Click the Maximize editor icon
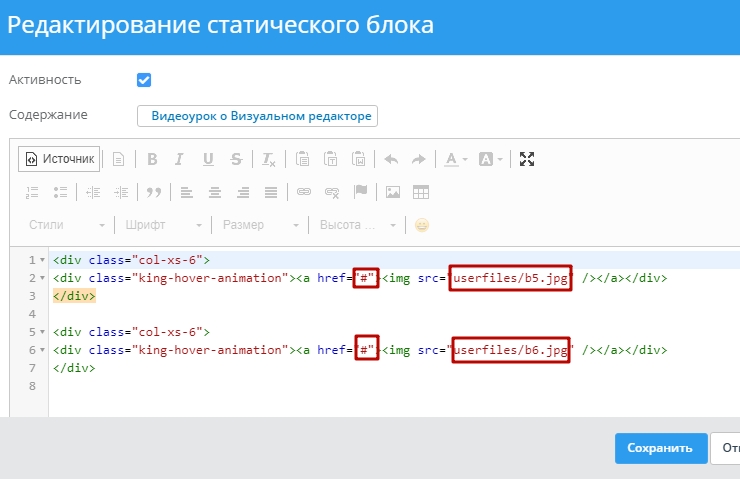Viewport: 740px width, 479px height. [x=528, y=159]
